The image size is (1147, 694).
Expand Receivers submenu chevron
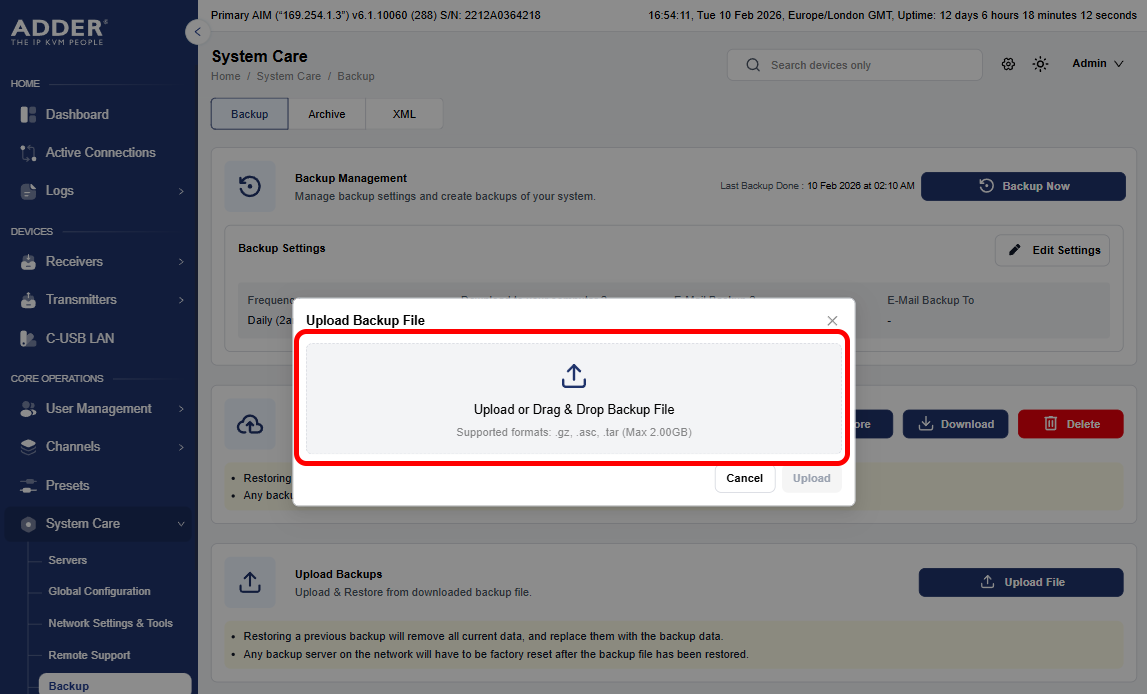(x=181, y=262)
